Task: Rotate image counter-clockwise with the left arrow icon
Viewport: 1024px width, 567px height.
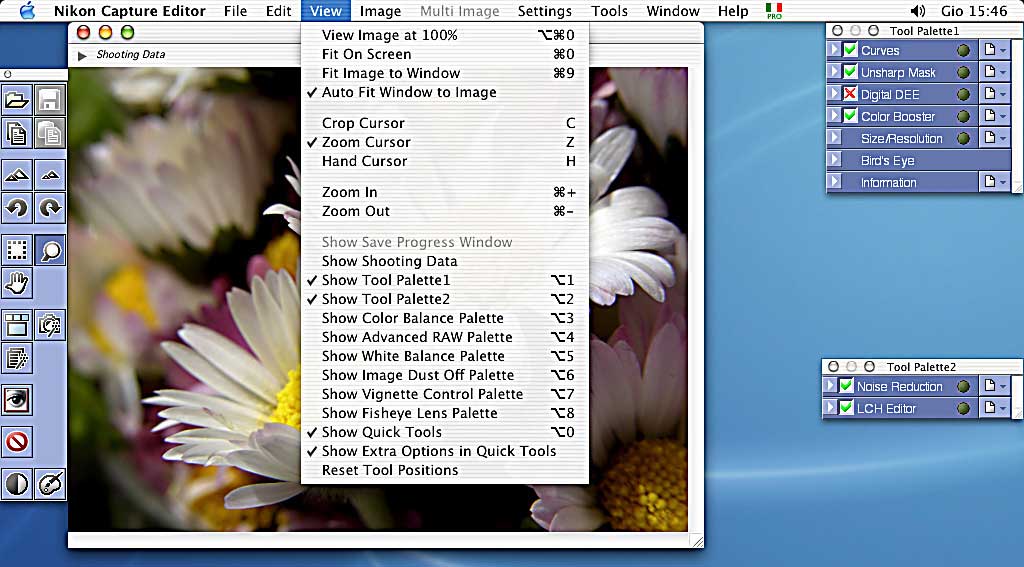Action: pos(16,208)
